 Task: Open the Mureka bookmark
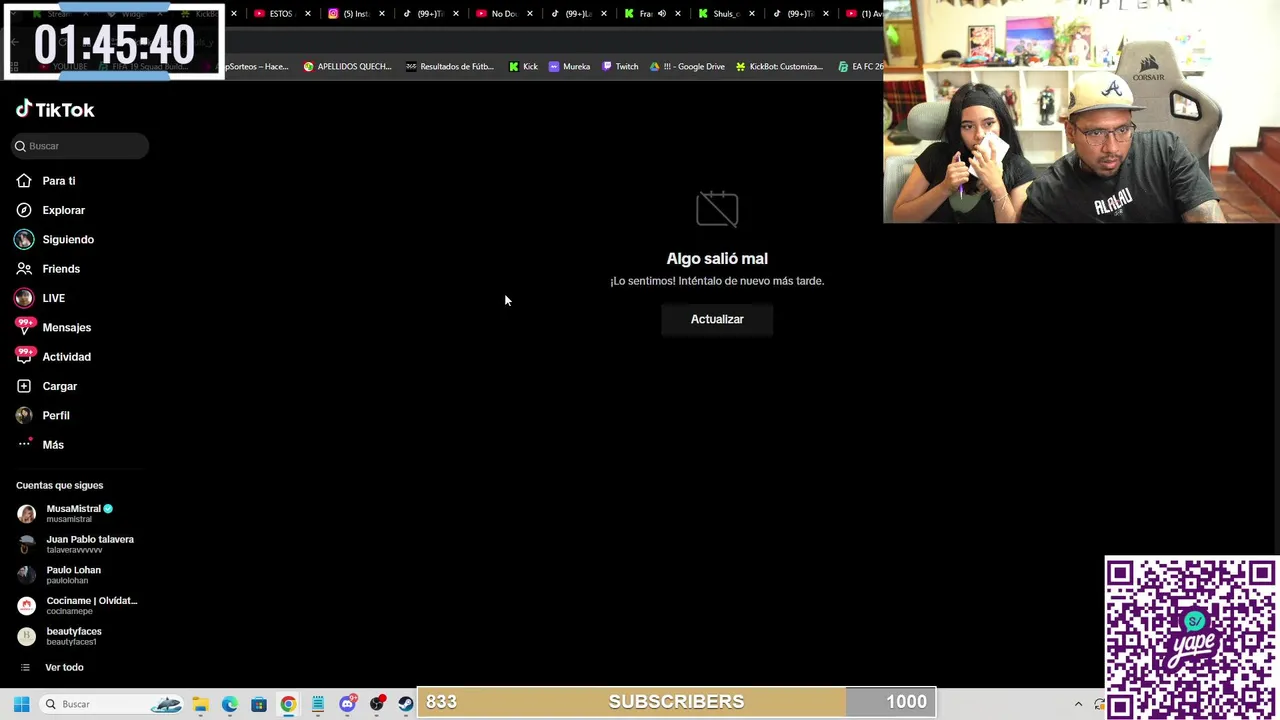point(569,67)
